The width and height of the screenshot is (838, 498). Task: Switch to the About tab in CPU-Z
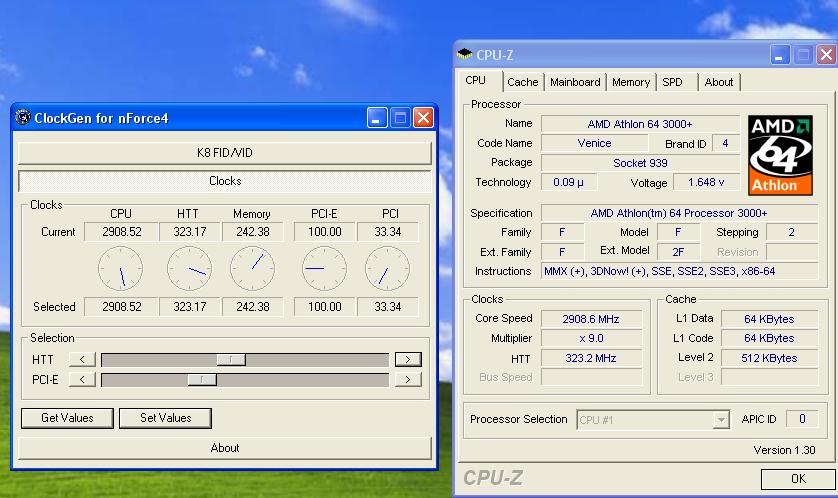pos(718,82)
